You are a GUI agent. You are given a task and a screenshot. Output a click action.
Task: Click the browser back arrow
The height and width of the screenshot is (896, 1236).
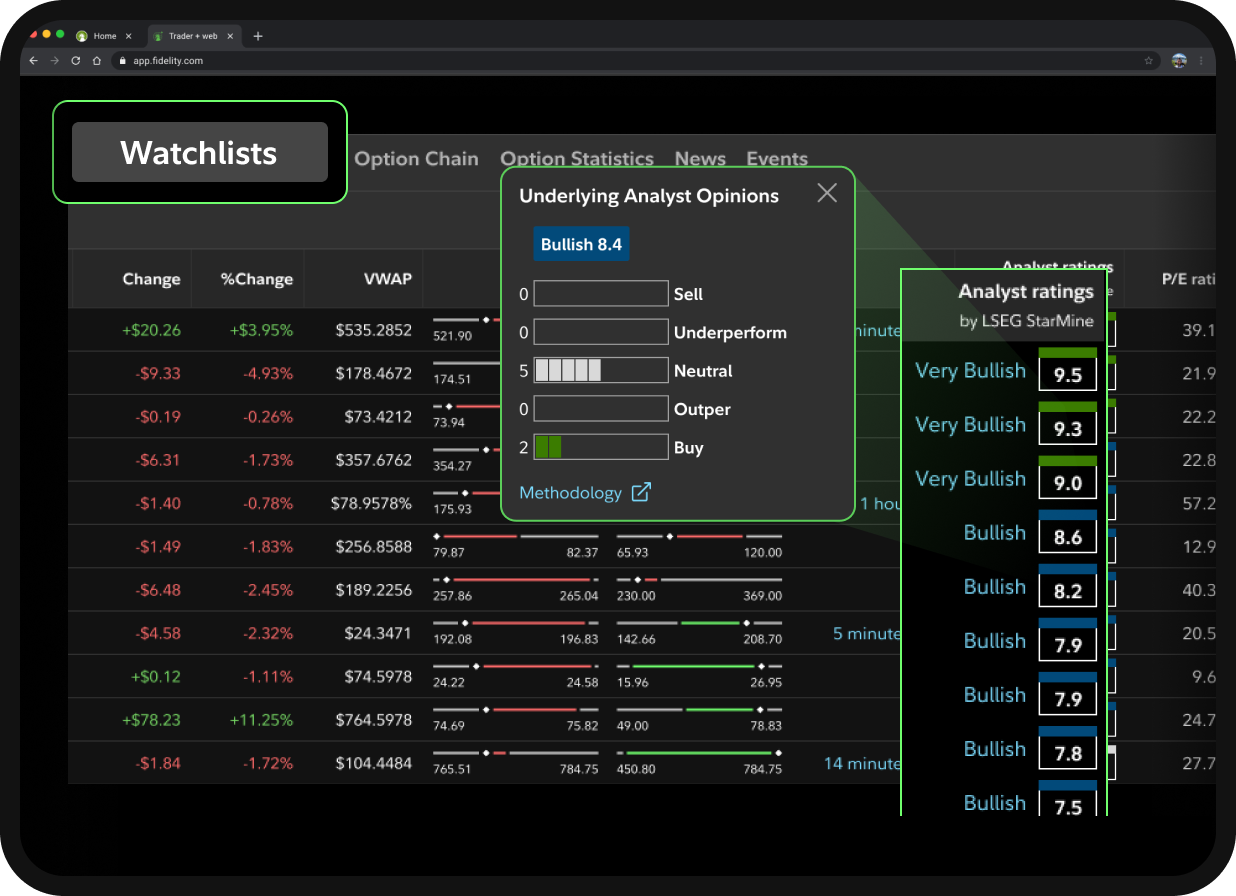34,61
